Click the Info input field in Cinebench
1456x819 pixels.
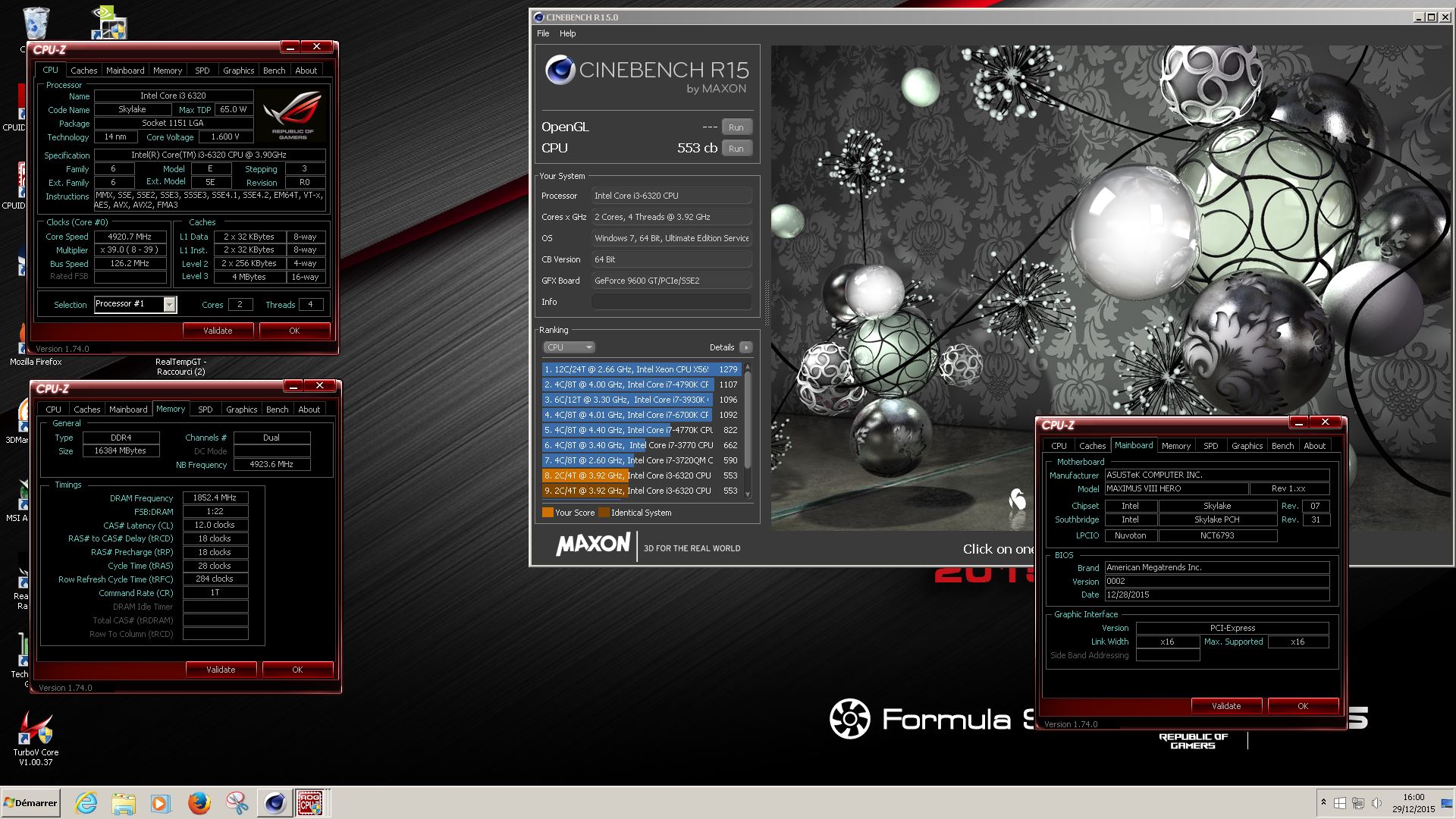pos(672,302)
